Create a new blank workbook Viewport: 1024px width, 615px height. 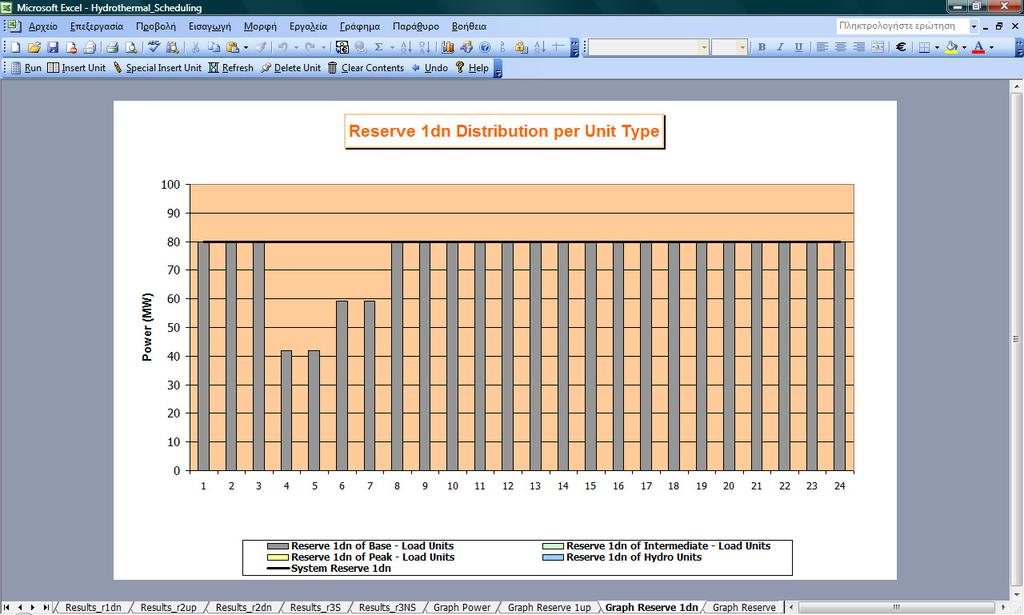pyautogui.click(x=16, y=47)
